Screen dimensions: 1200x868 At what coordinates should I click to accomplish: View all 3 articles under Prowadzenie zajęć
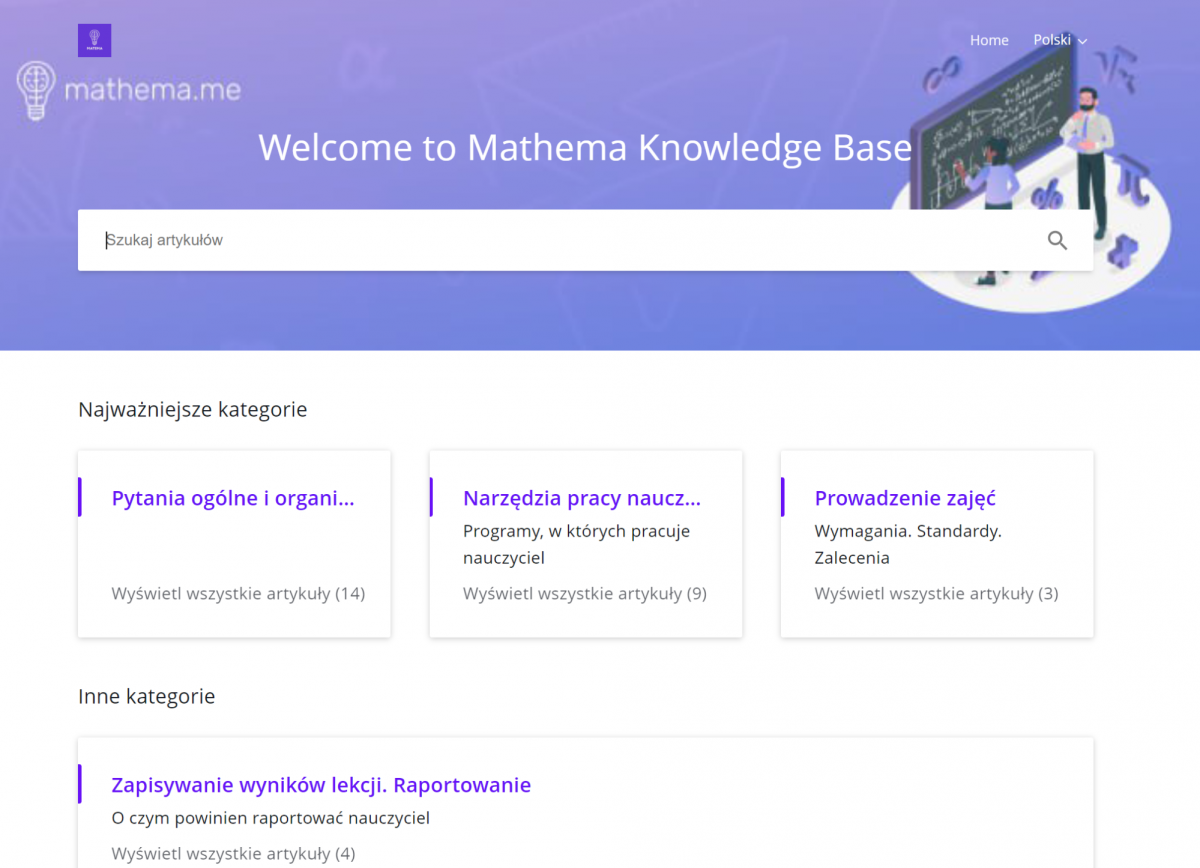pyautogui.click(x=935, y=593)
